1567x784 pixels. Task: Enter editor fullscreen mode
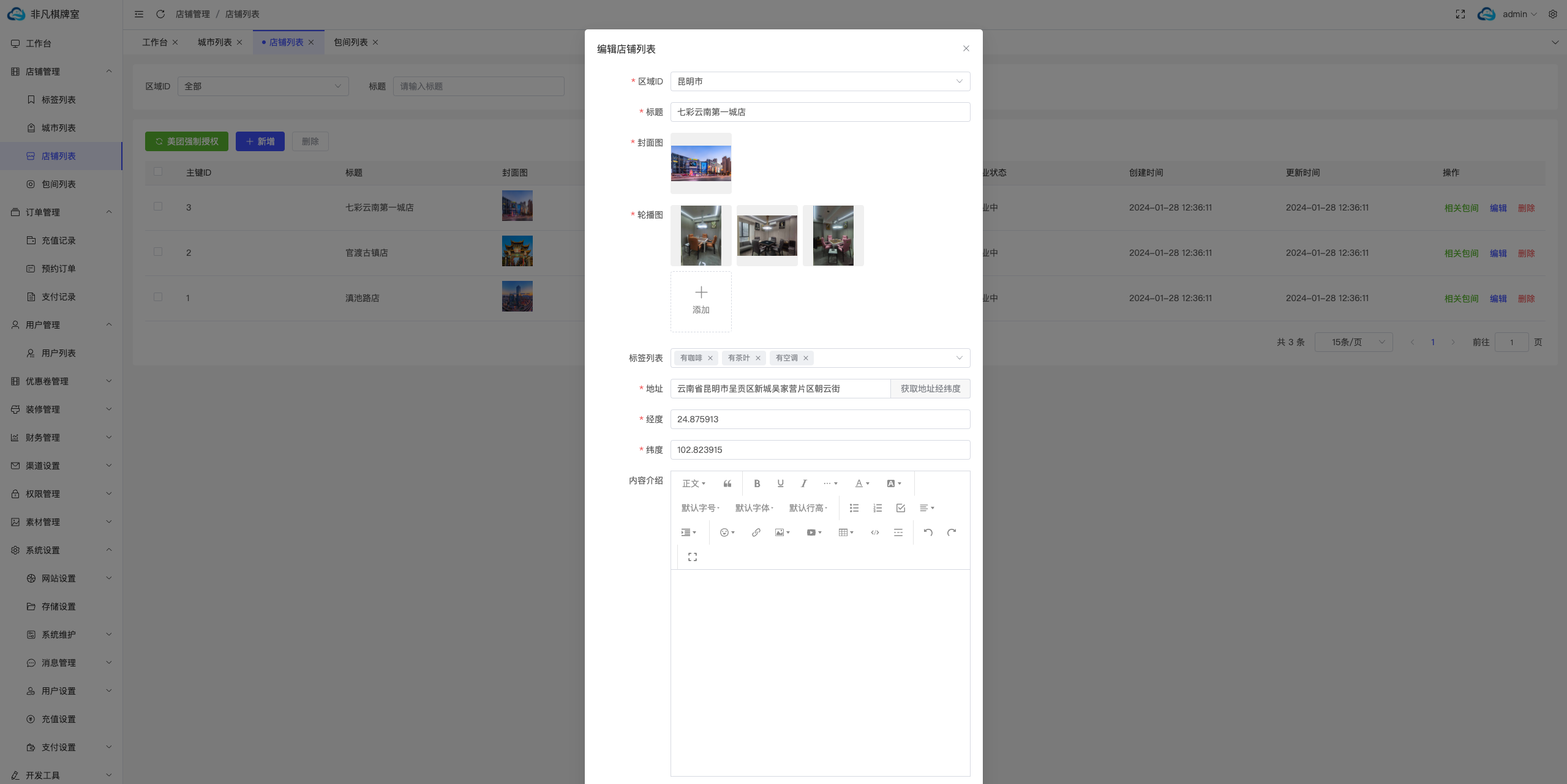[x=693, y=557]
